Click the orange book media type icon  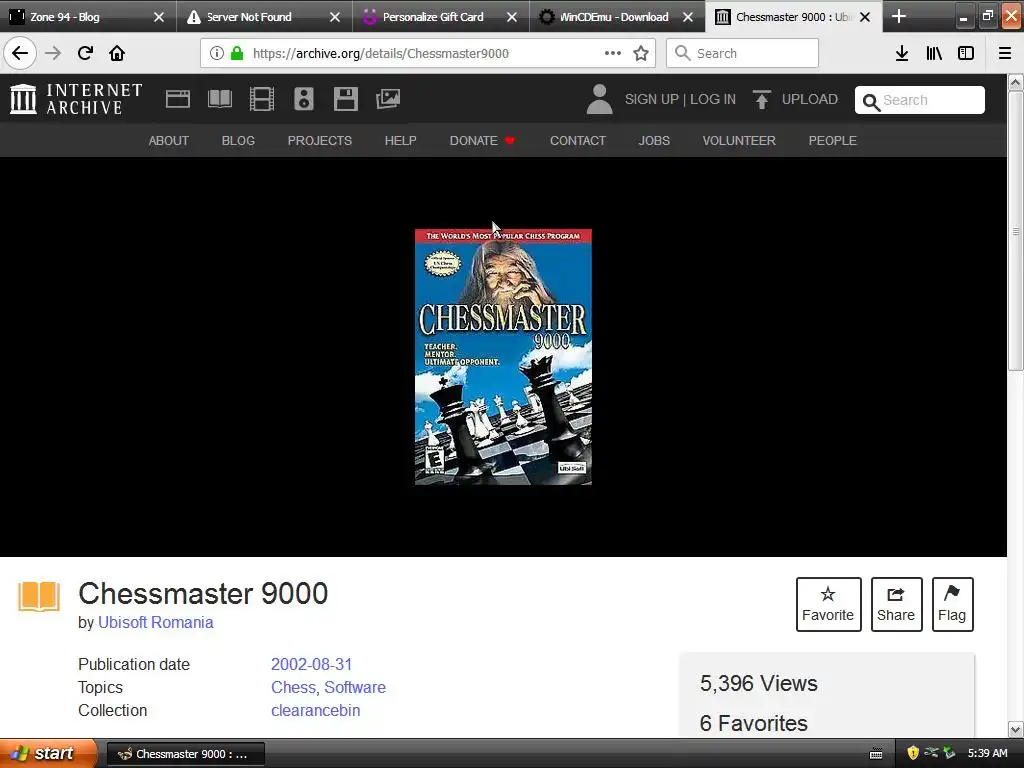(39, 596)
